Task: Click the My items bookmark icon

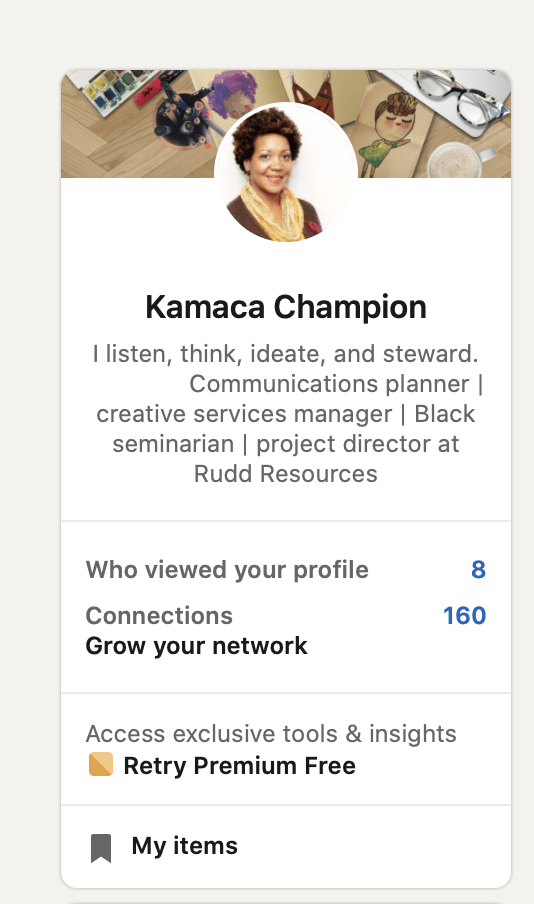Action: pos(101,848)
